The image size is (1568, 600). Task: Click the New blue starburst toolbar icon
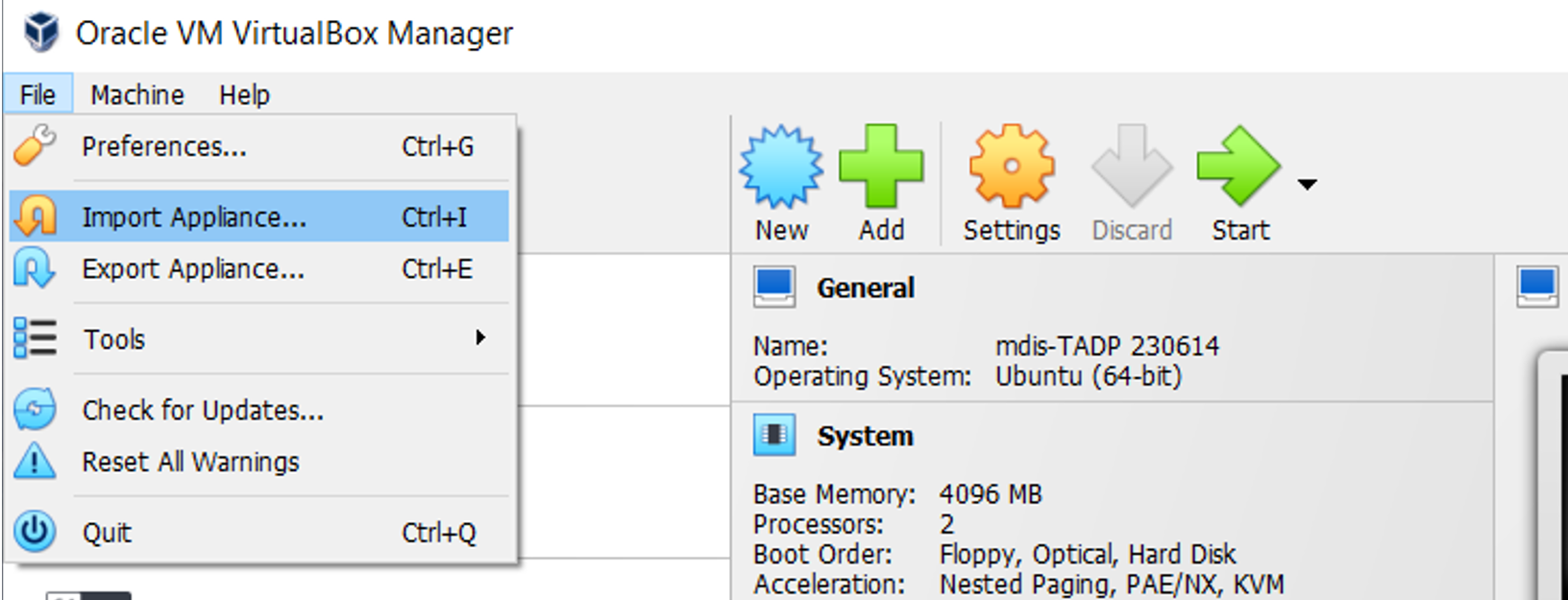coord(781,166)
